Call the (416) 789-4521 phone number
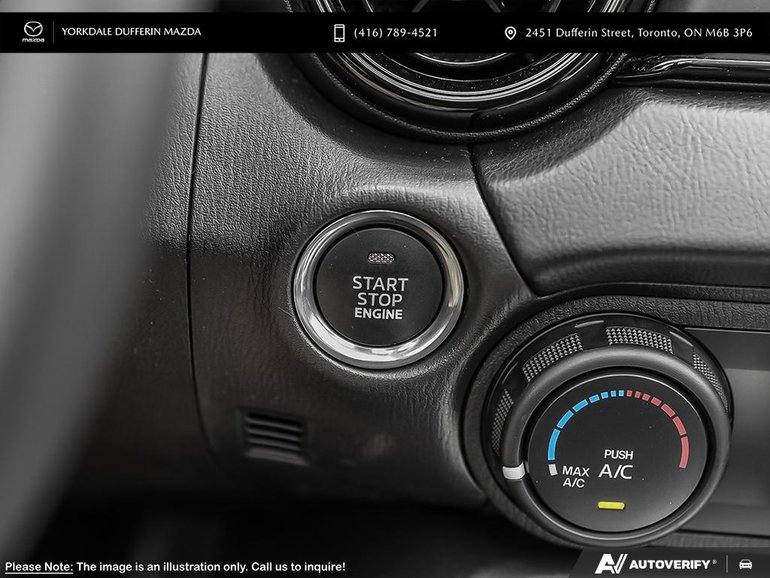The width and height of the screenshot is (770, 578). point(396,33)
